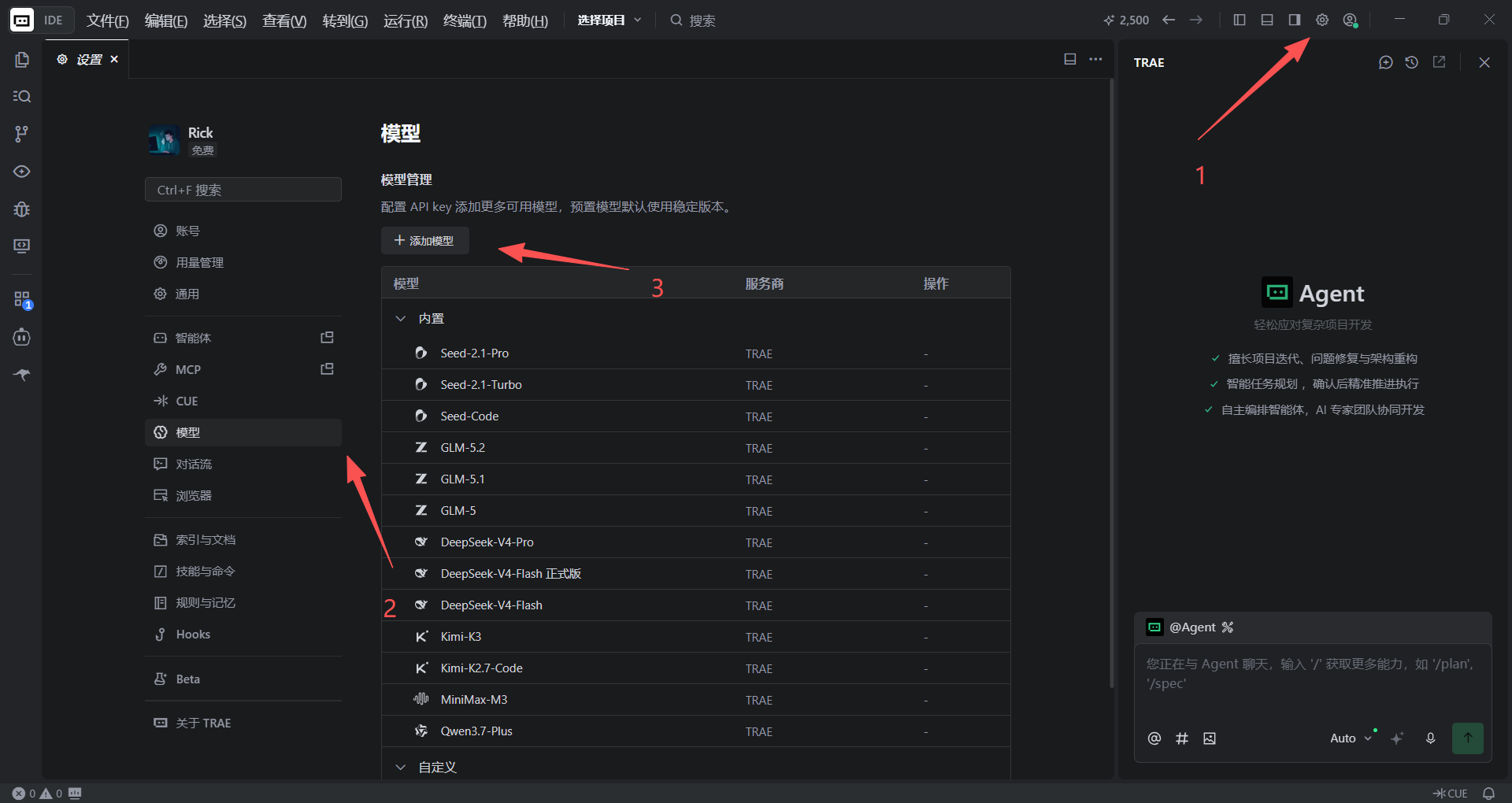Attach an image with the picture icon
The height and width of the screenshot is (803, 1512).
(x=1210, y=738)
